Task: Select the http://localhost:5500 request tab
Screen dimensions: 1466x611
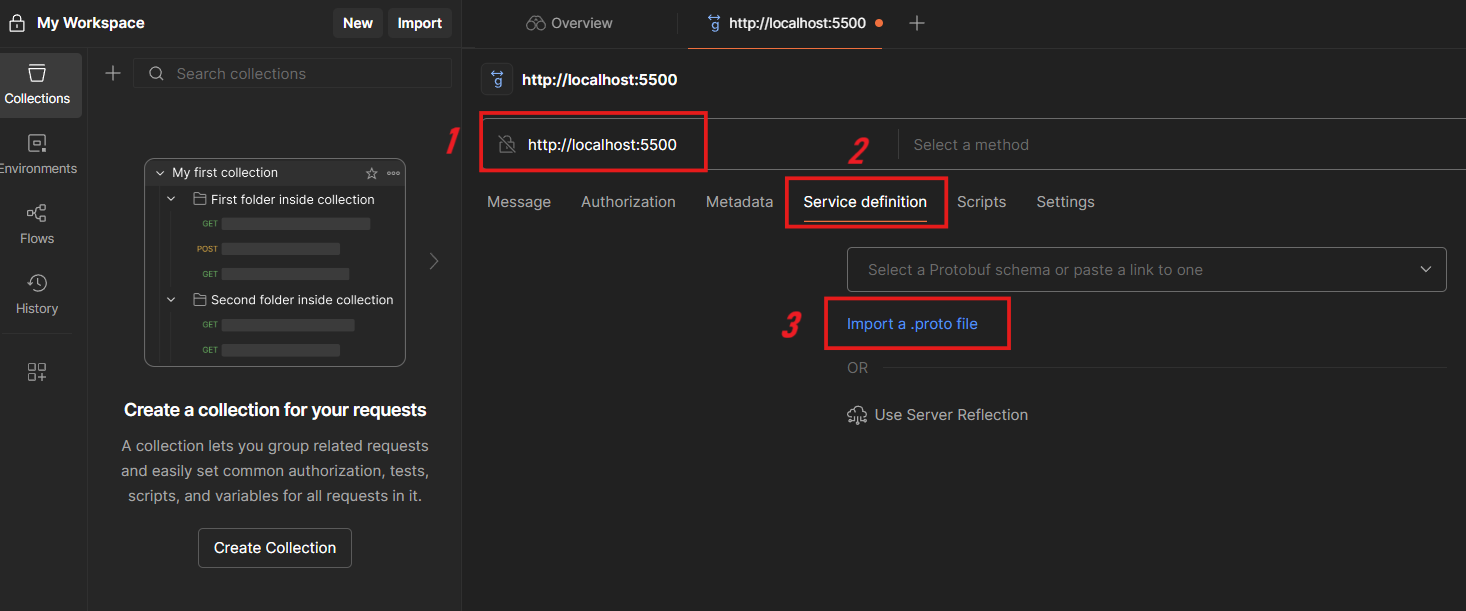Action: pos(786,23)
